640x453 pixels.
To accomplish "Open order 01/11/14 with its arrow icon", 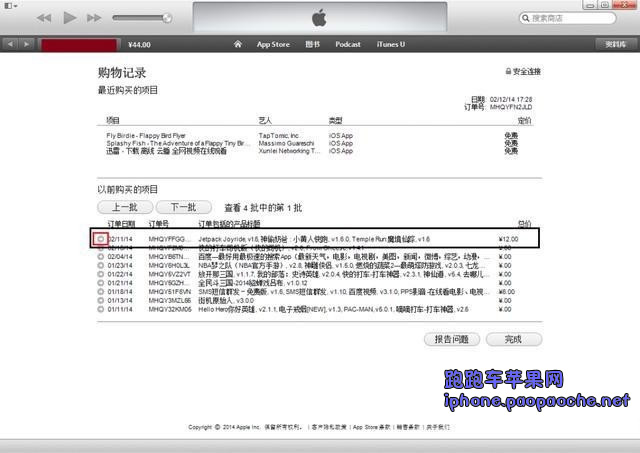I will tap(100, 309).
